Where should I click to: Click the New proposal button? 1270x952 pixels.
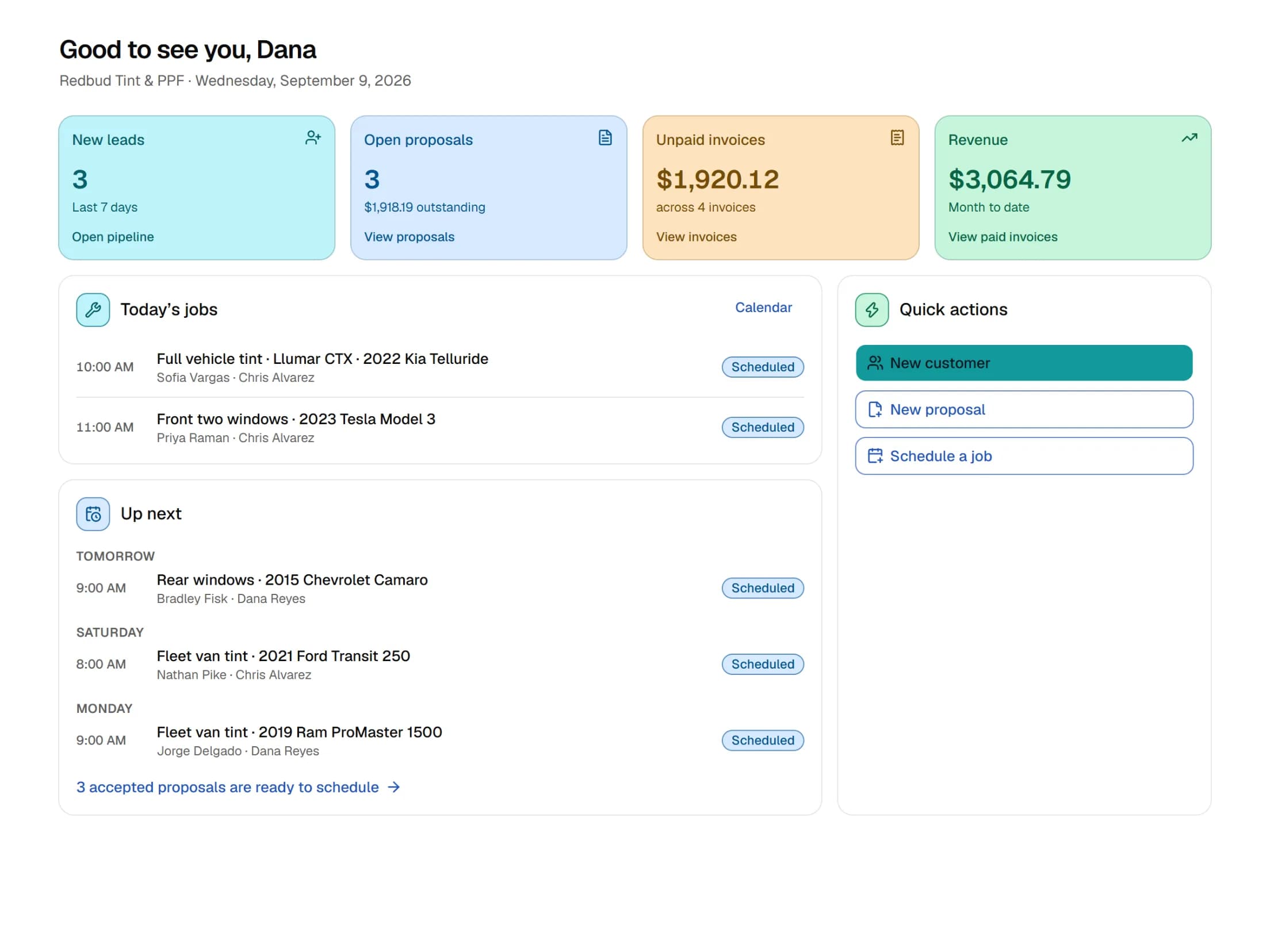pos(1024,409)
